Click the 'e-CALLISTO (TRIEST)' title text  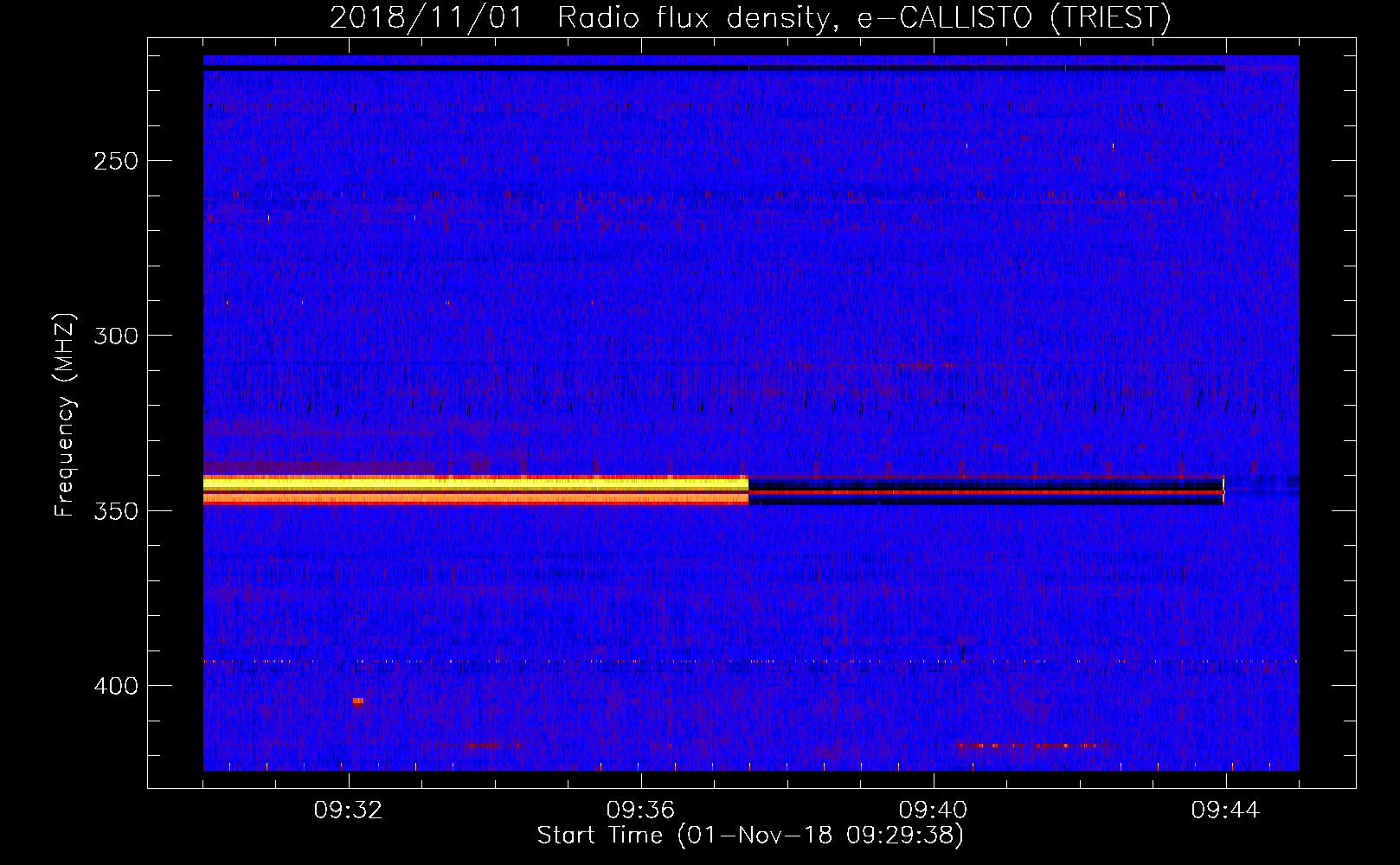pos(1014,18)
